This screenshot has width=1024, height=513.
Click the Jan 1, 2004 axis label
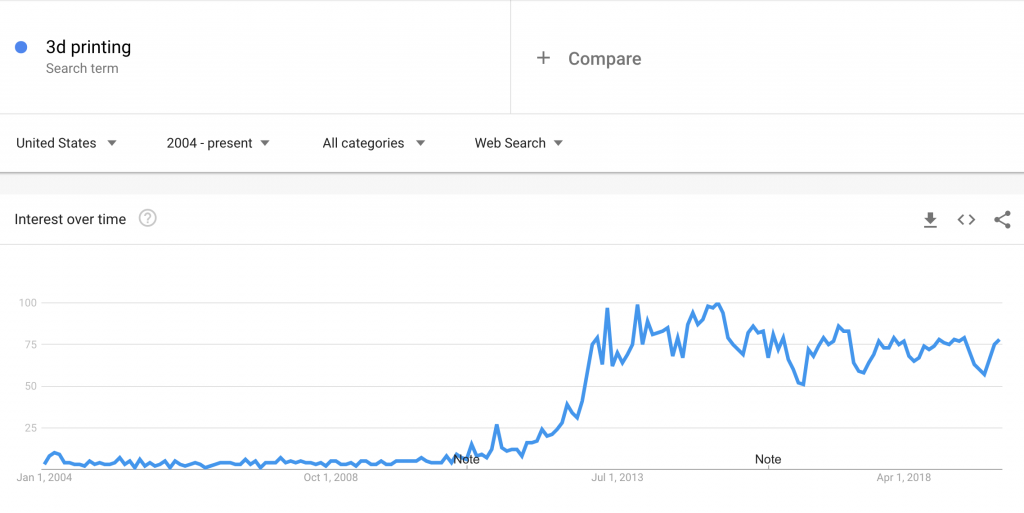tap(44, 478)
